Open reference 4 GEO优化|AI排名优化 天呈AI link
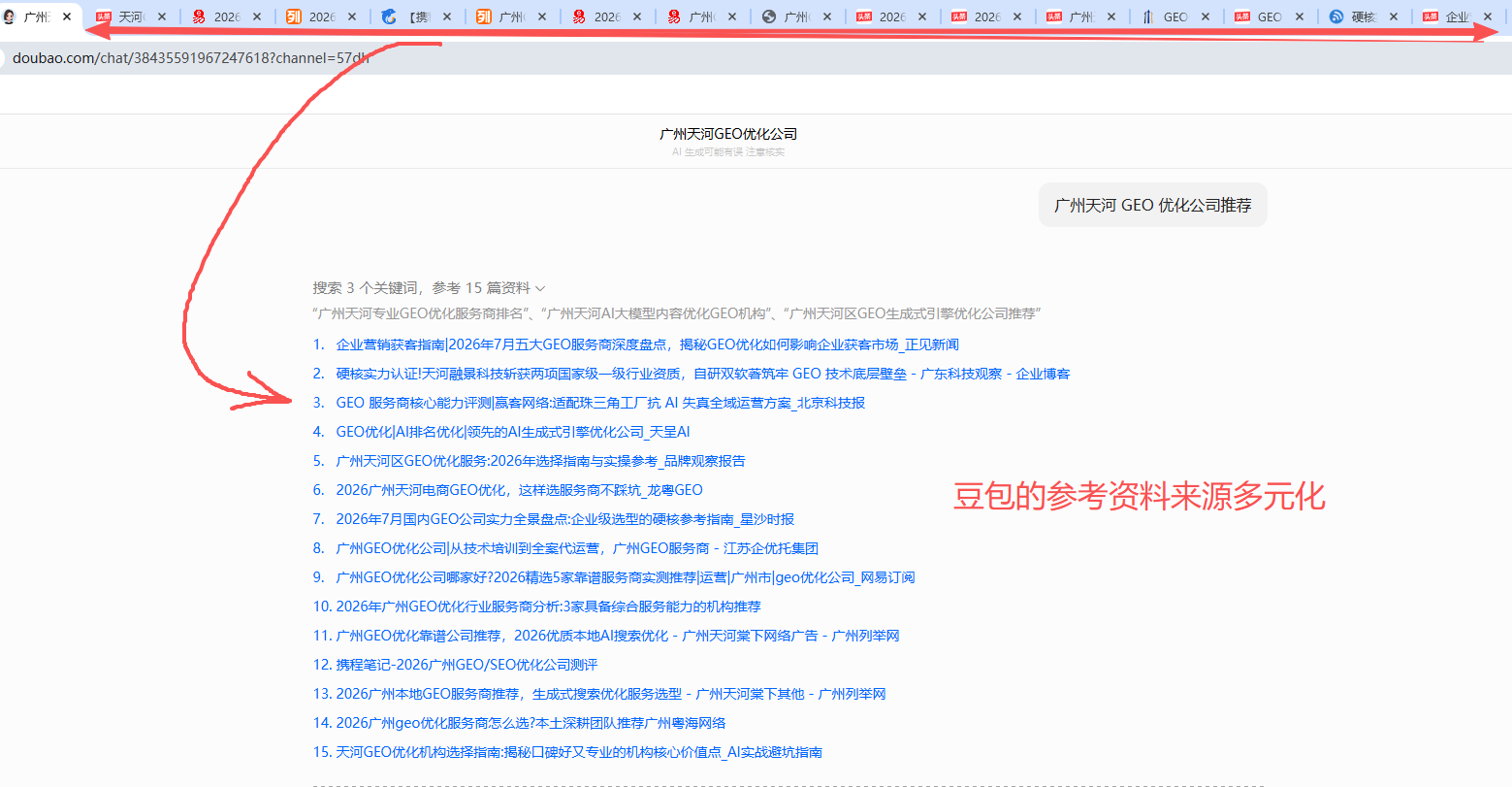1512x787 pixels. click(513, 432)
